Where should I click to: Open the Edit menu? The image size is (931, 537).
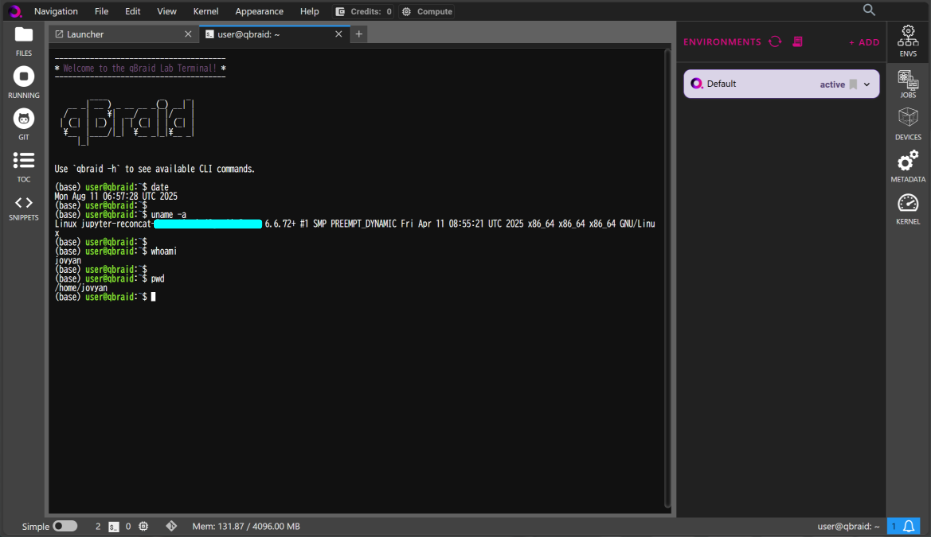(132, 11)
